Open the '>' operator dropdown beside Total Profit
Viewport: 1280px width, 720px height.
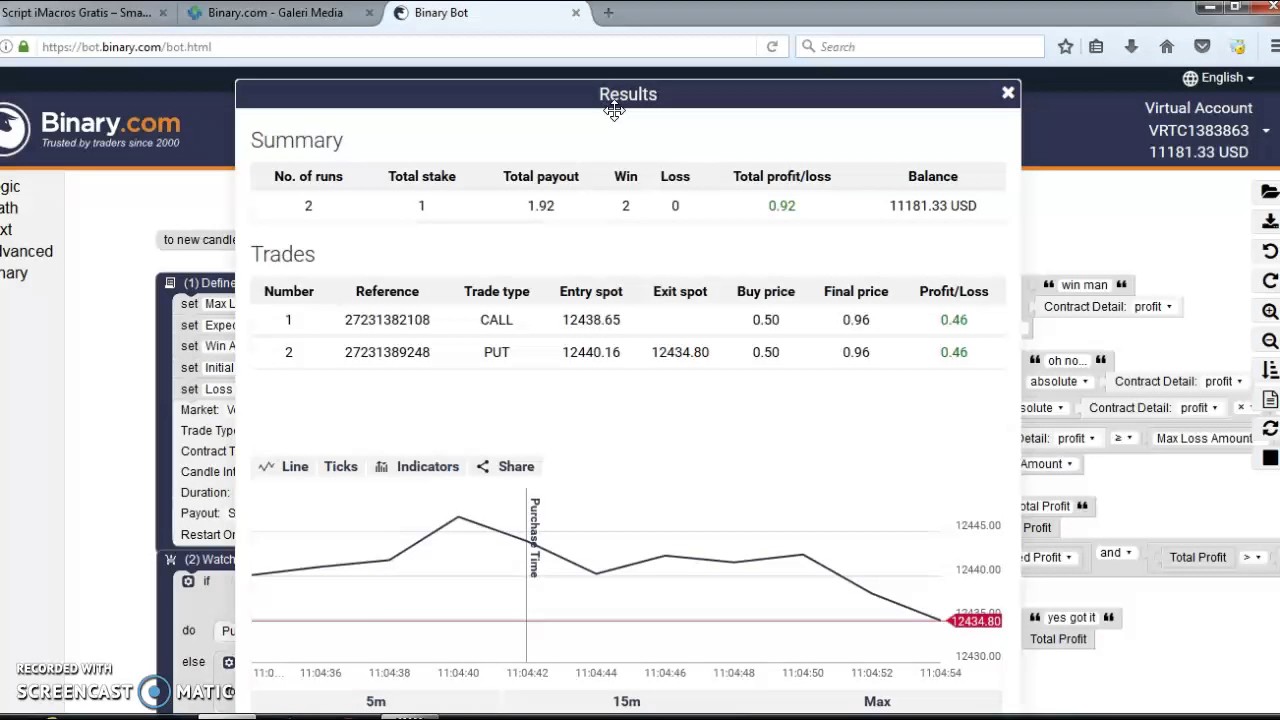(x=1251, y=557)
